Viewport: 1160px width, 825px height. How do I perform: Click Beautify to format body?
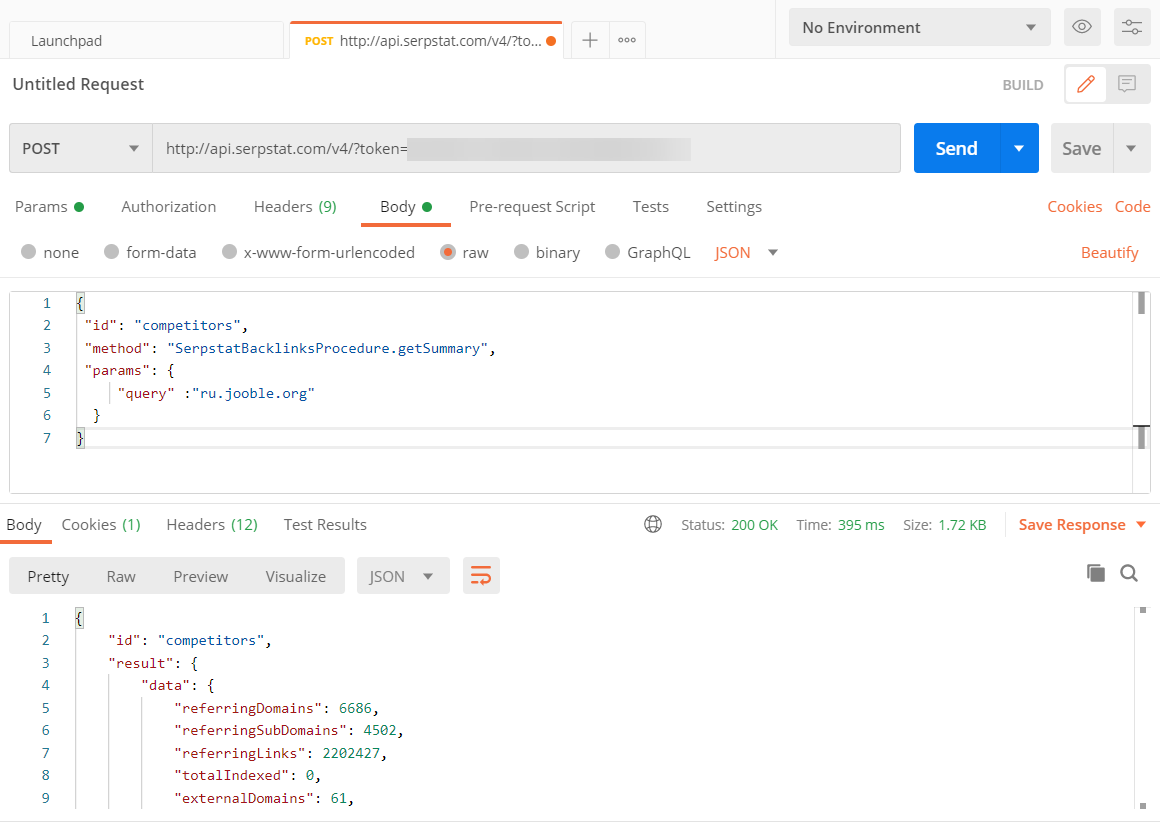1109,252
